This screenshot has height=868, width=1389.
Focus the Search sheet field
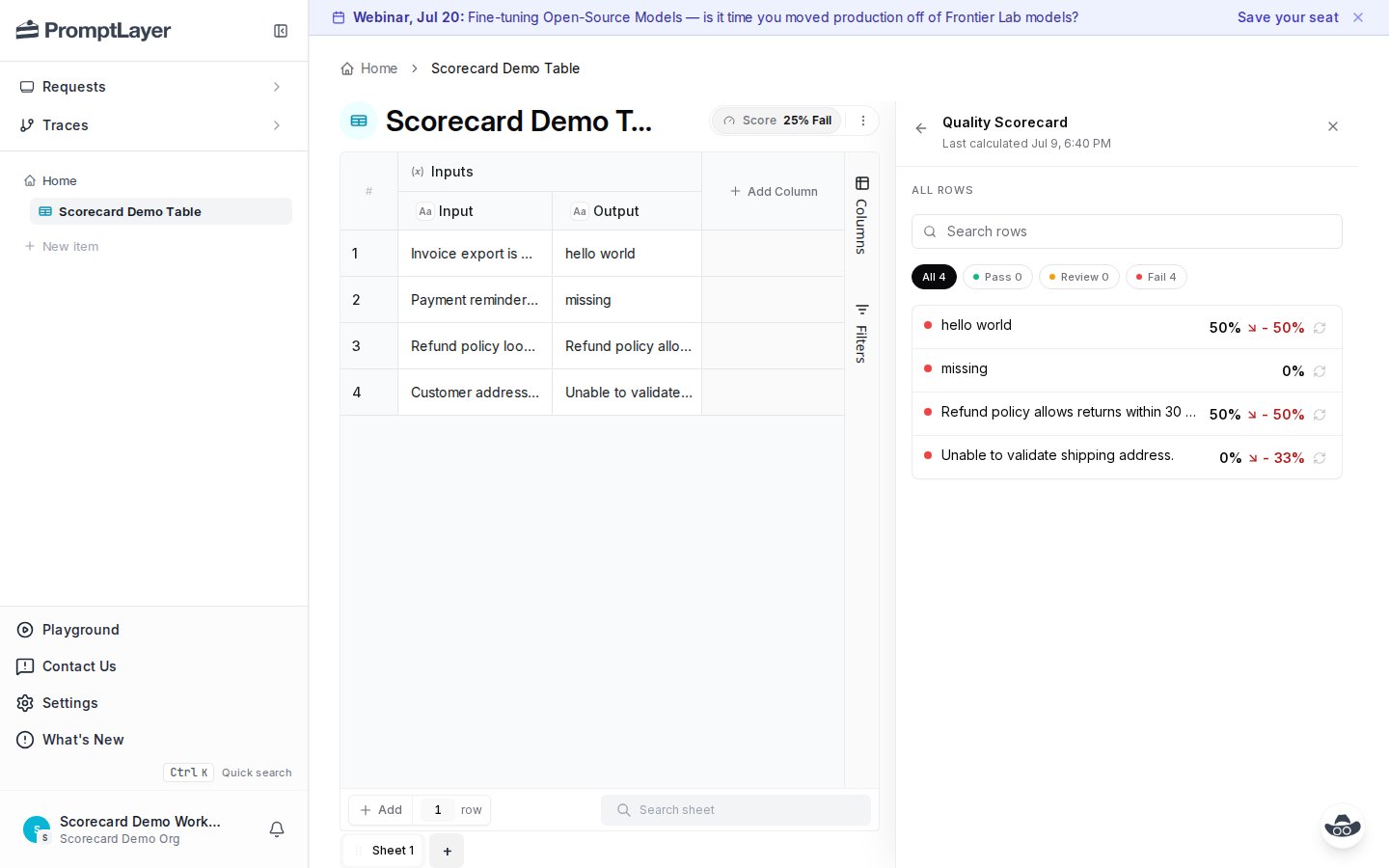(736, 810)
